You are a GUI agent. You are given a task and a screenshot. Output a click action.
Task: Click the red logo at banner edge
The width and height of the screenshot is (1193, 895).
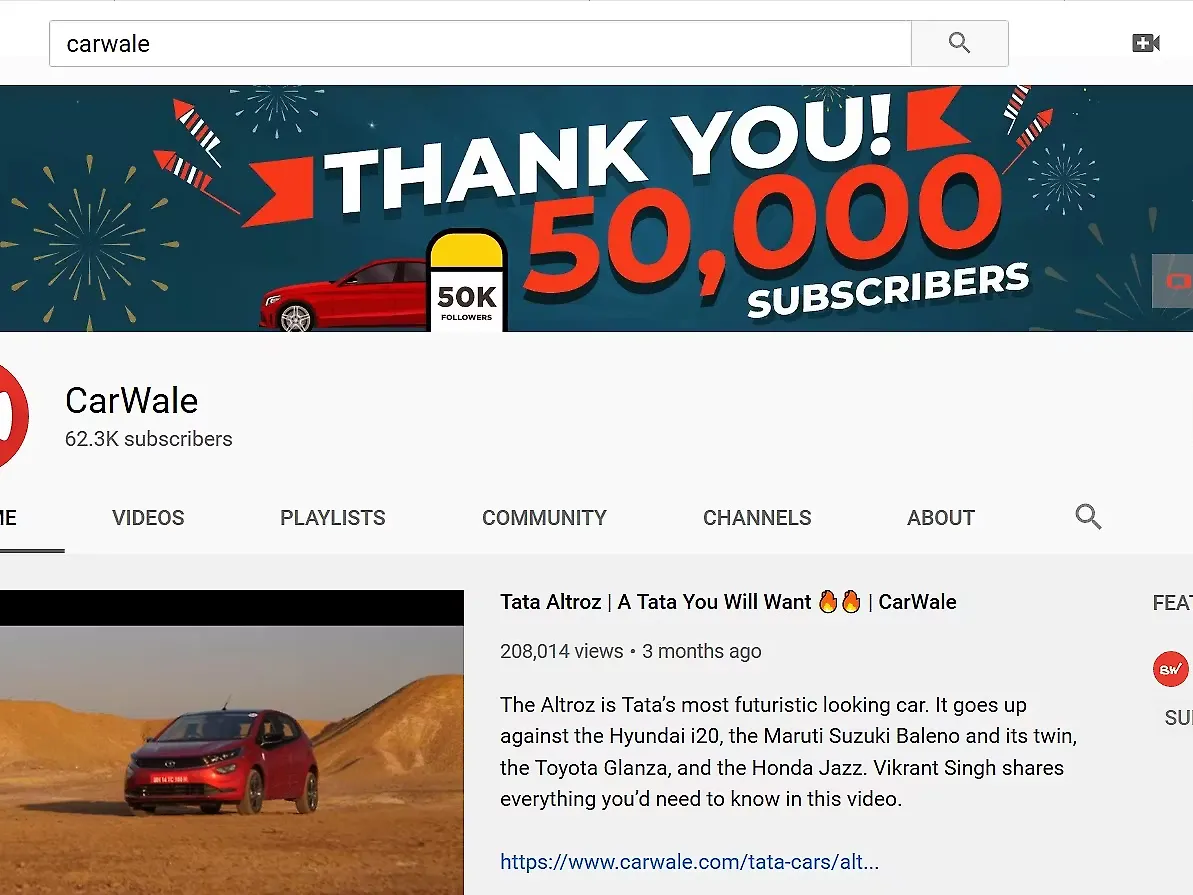pyautogui.click(x=1174, y=282)
